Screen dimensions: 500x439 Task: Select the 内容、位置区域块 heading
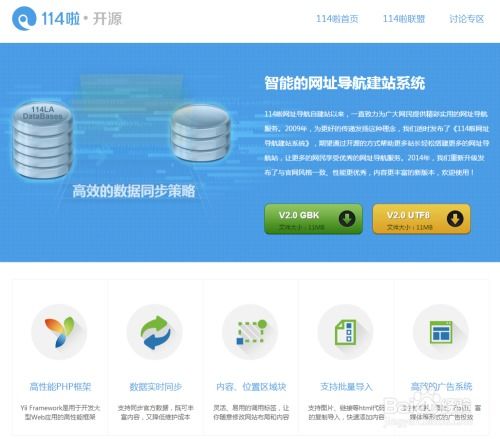[251, 387]
